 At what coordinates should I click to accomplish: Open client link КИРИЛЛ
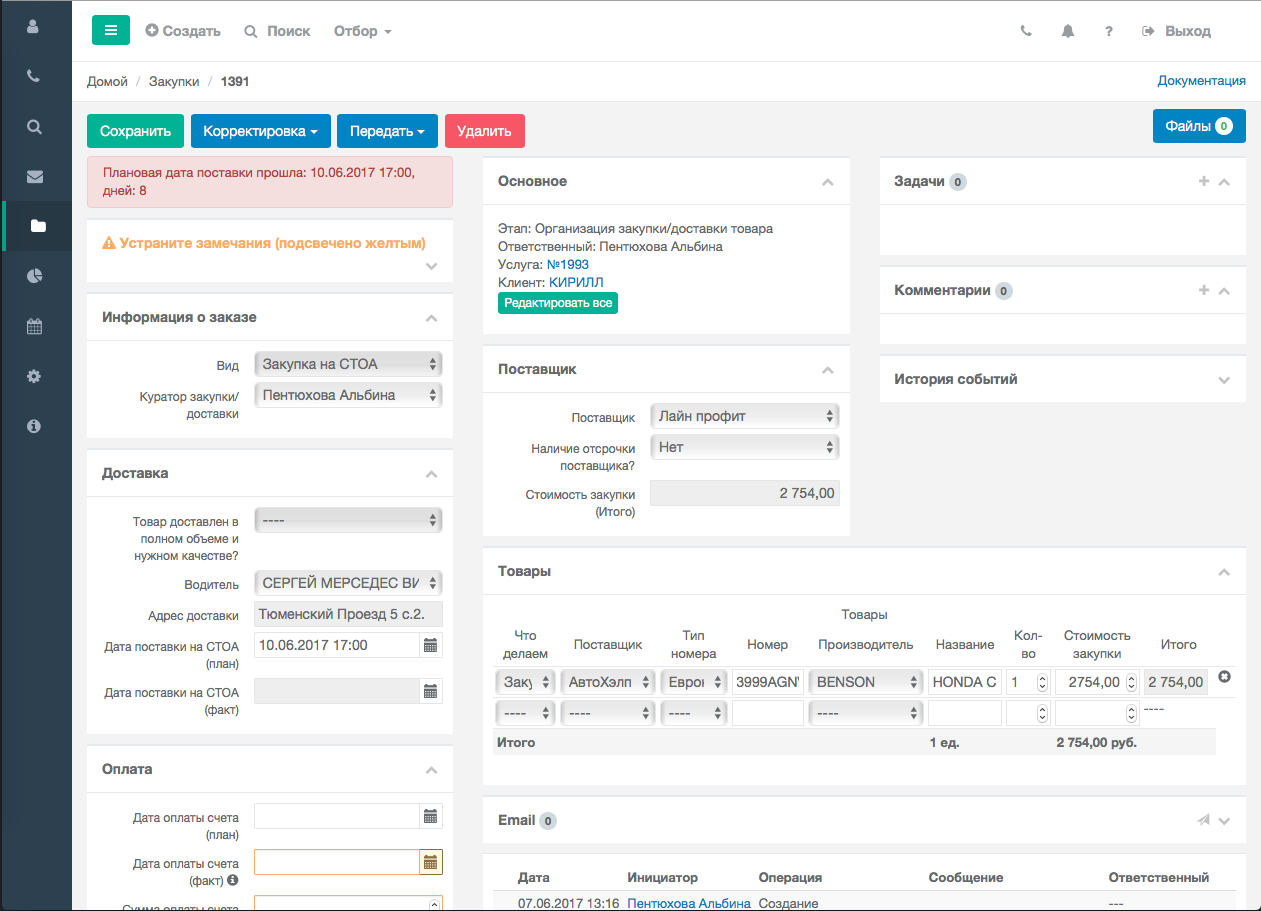point(576,283)
